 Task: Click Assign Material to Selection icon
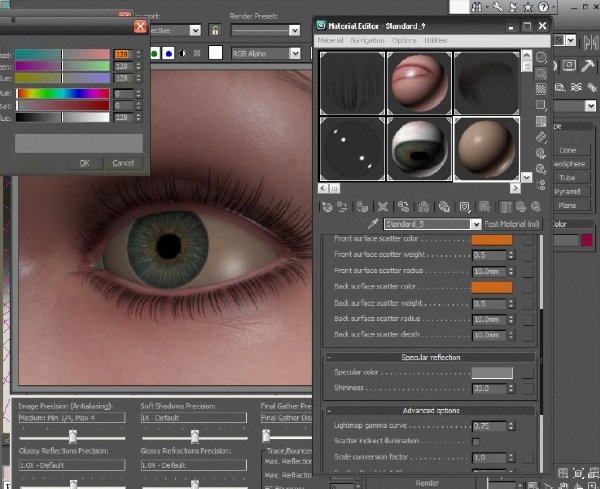[x=362, y=207]
